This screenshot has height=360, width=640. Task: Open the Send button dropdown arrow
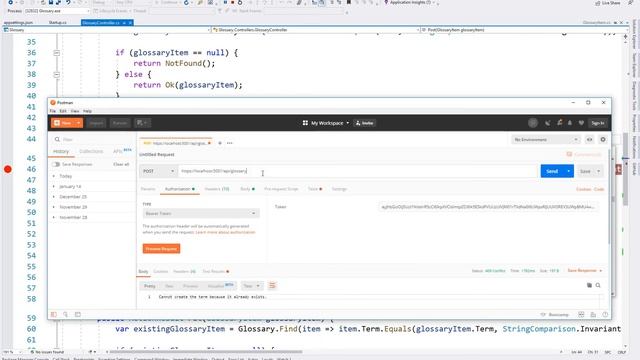click(x=569, y=171)
